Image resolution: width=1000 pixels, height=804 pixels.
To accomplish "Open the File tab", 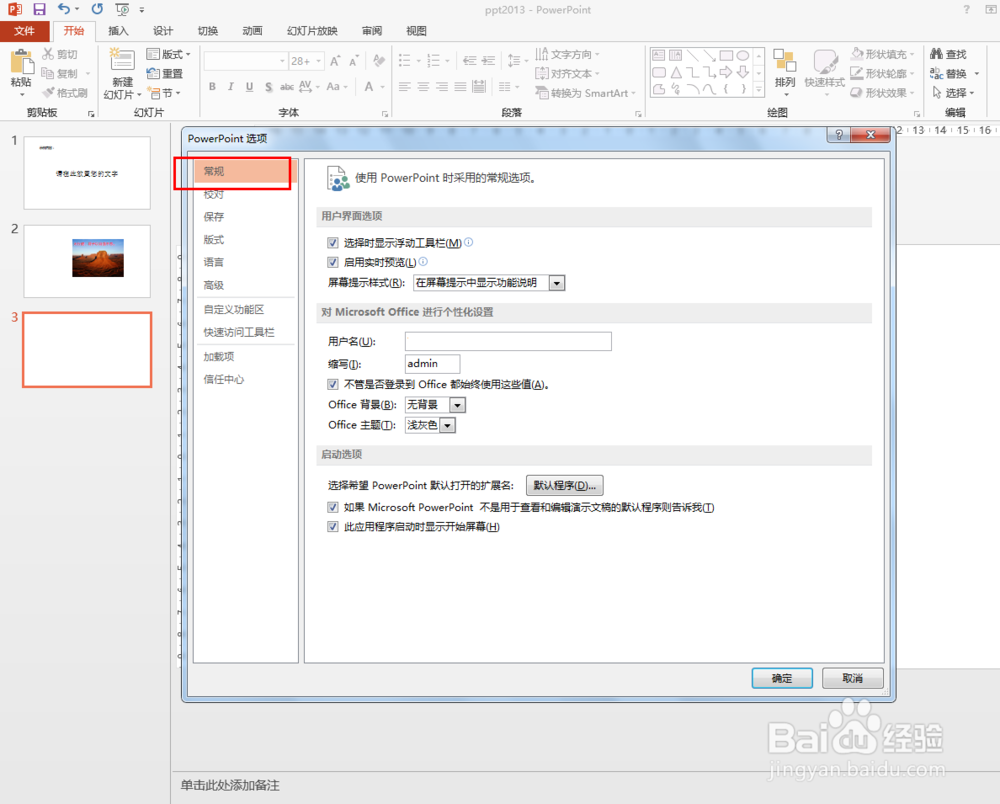I will point(24,31).
